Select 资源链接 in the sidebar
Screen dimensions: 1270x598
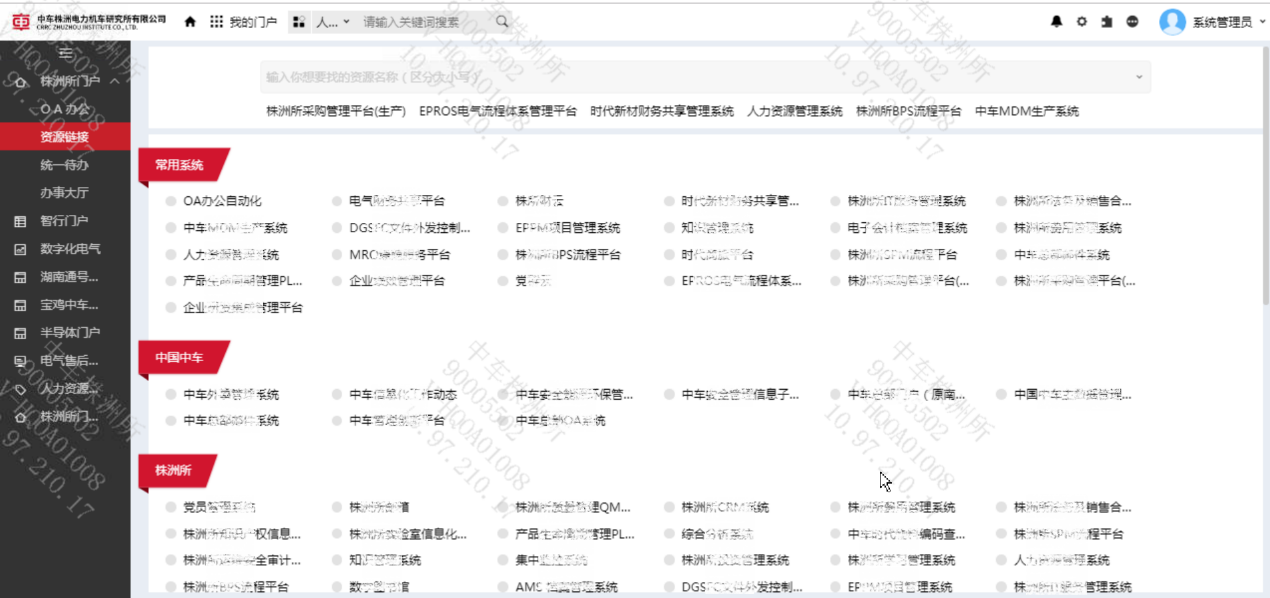pyautogui.click(x=65, y=137)
